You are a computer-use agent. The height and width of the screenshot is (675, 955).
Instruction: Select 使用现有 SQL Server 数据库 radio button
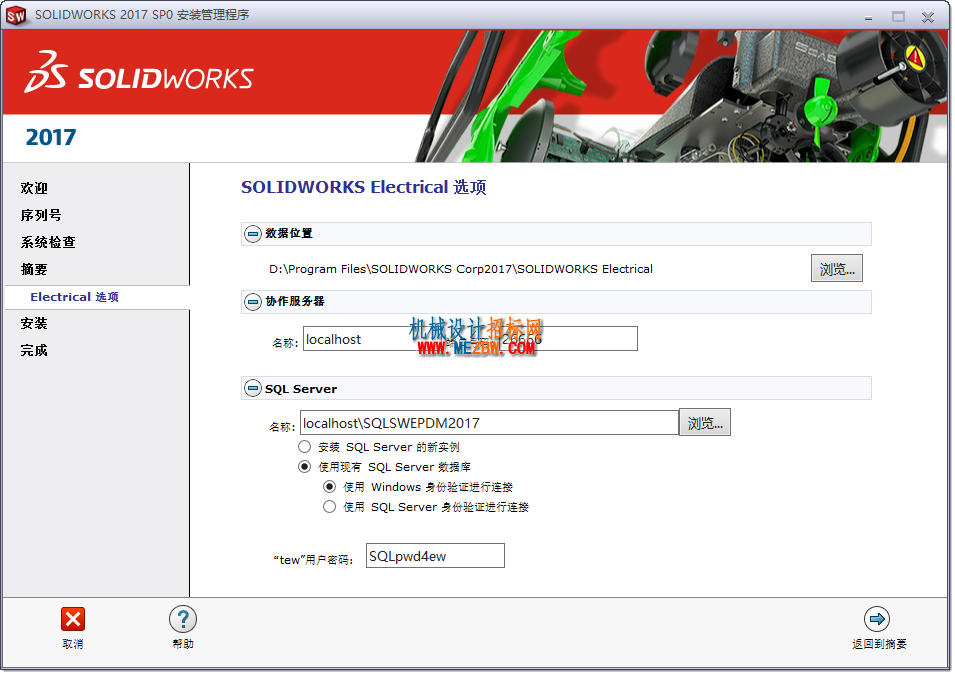tap(305, 467)
